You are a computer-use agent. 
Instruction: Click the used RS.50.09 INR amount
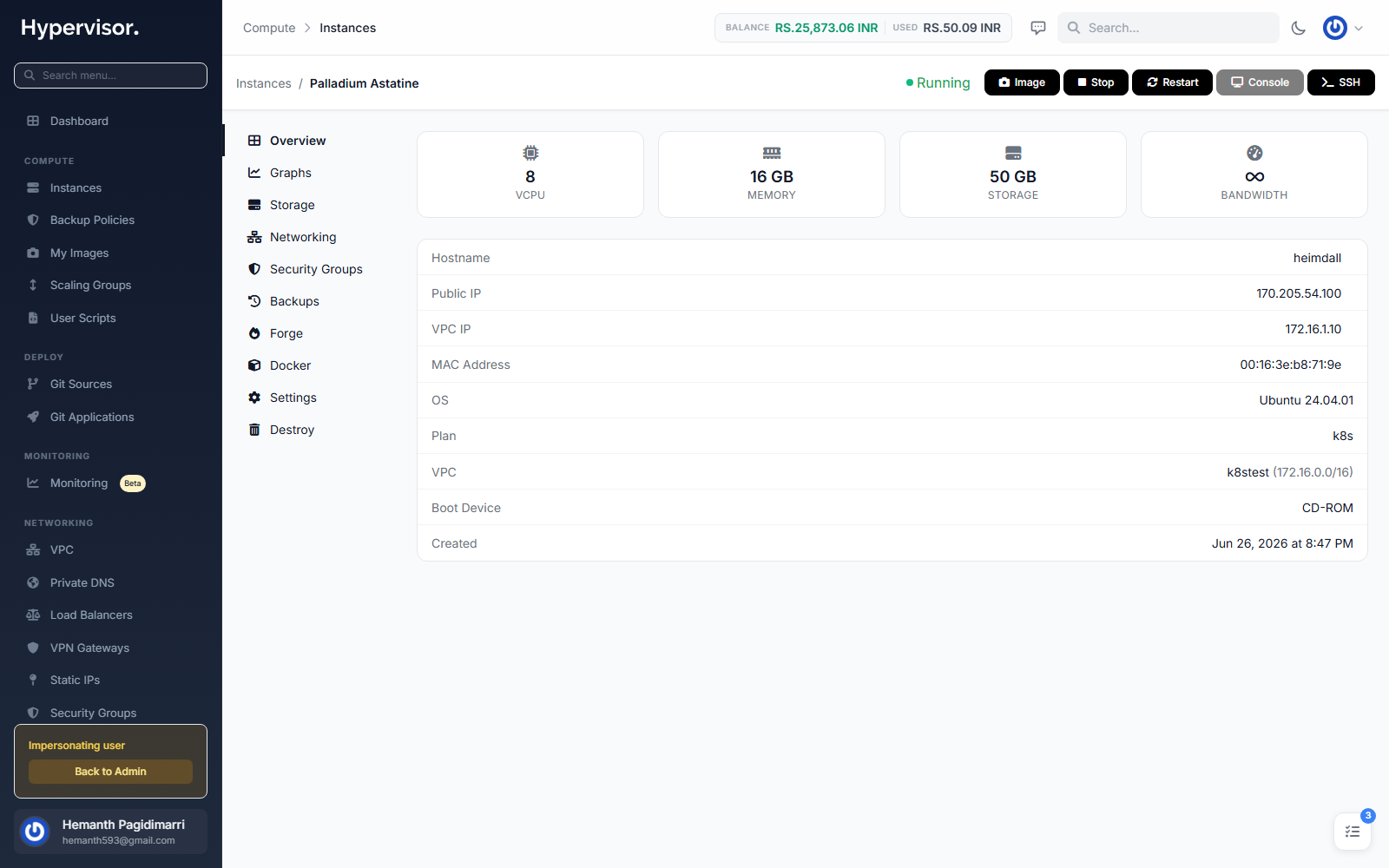(962, 28)
